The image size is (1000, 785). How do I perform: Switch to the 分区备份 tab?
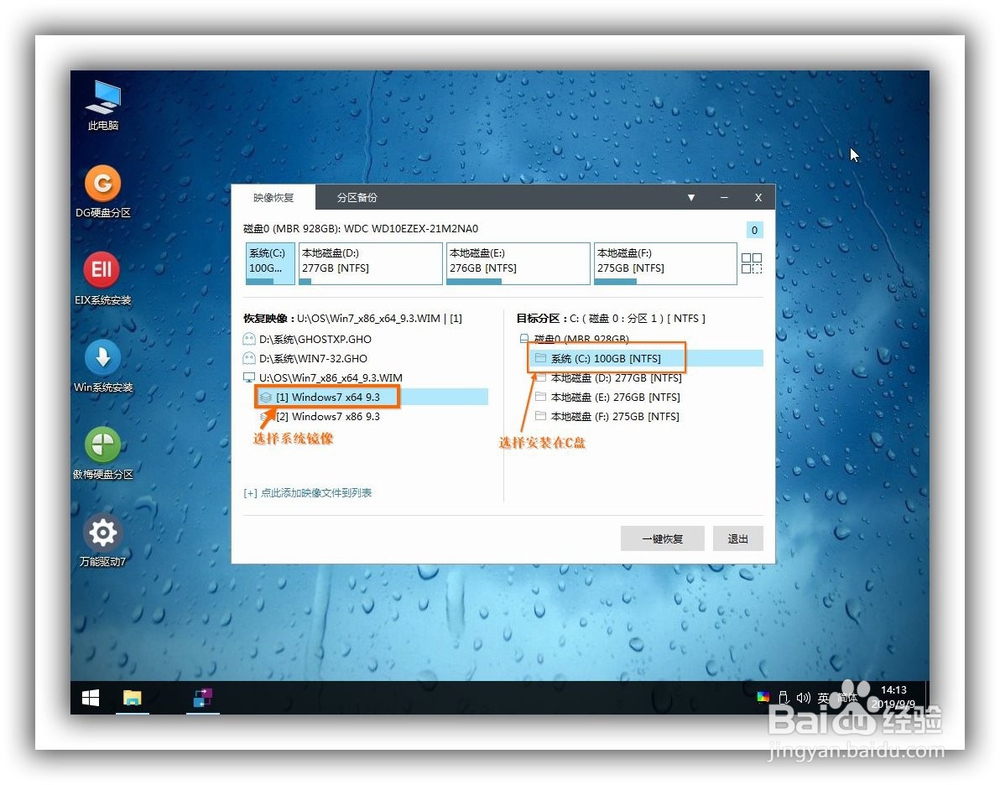click(357, 198)
